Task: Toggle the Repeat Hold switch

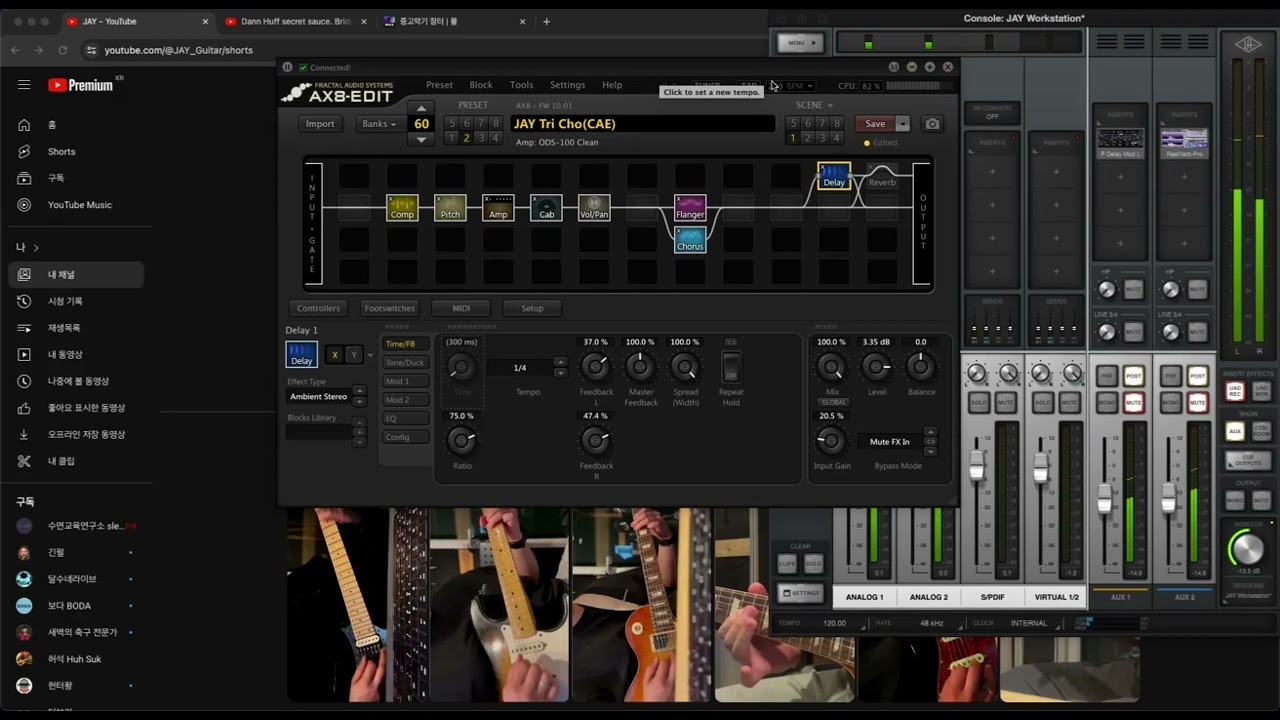Action: pyautogui.click(x=731, y=367)
